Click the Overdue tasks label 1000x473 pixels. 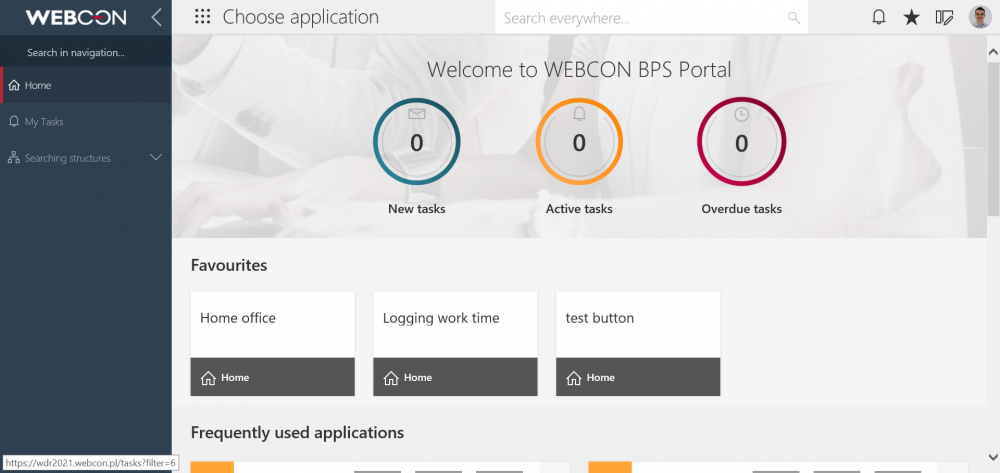(x=741, y=208)
